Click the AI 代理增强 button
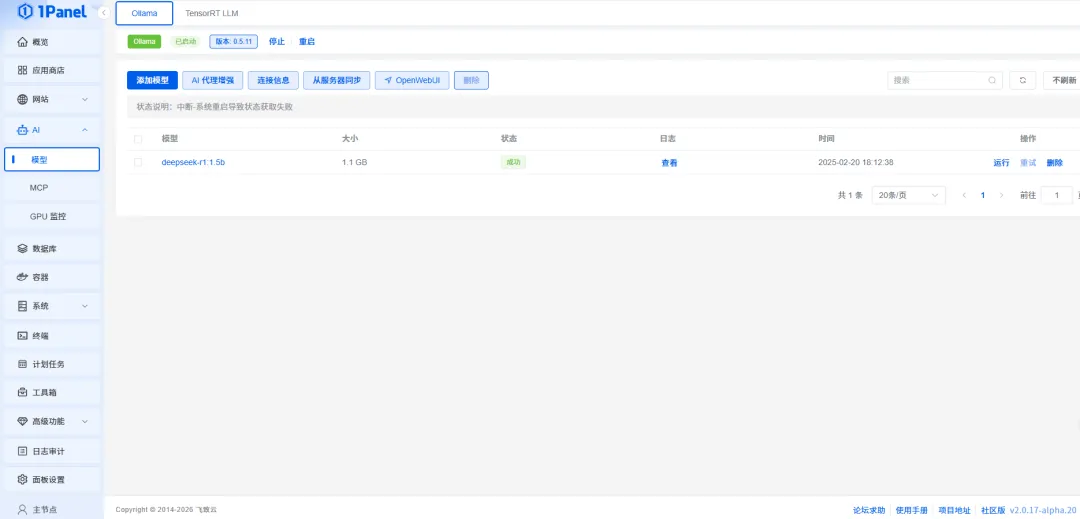1080x519 pixels. tap(213, 81)
